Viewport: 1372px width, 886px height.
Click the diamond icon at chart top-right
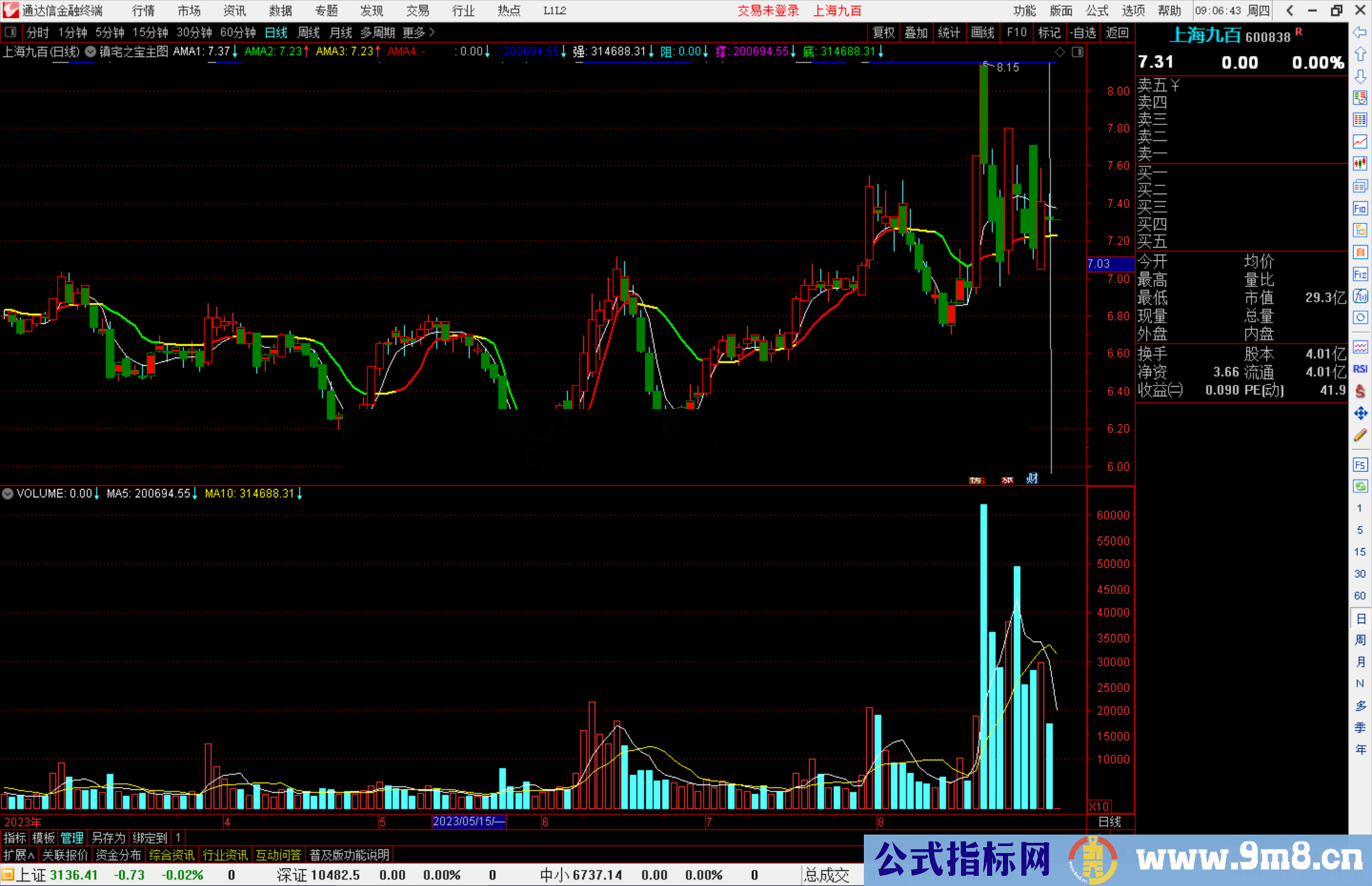pos(1059,52)
